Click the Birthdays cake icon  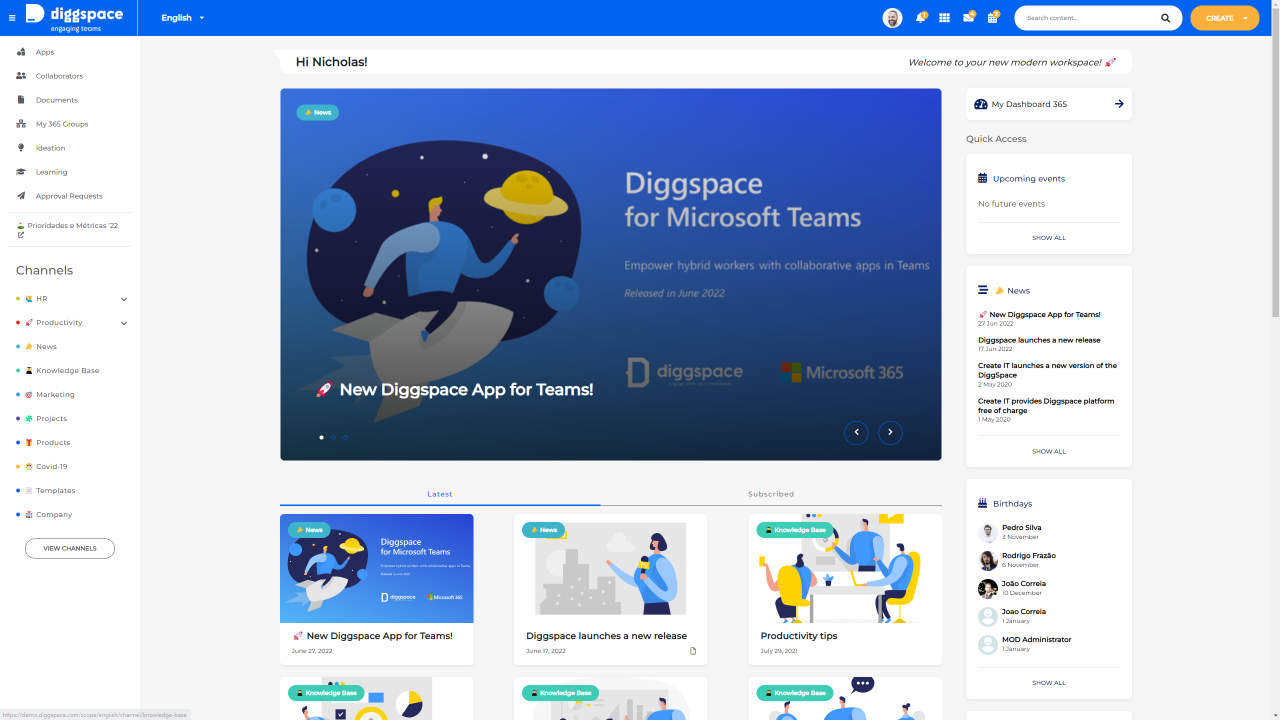(983, 503)
